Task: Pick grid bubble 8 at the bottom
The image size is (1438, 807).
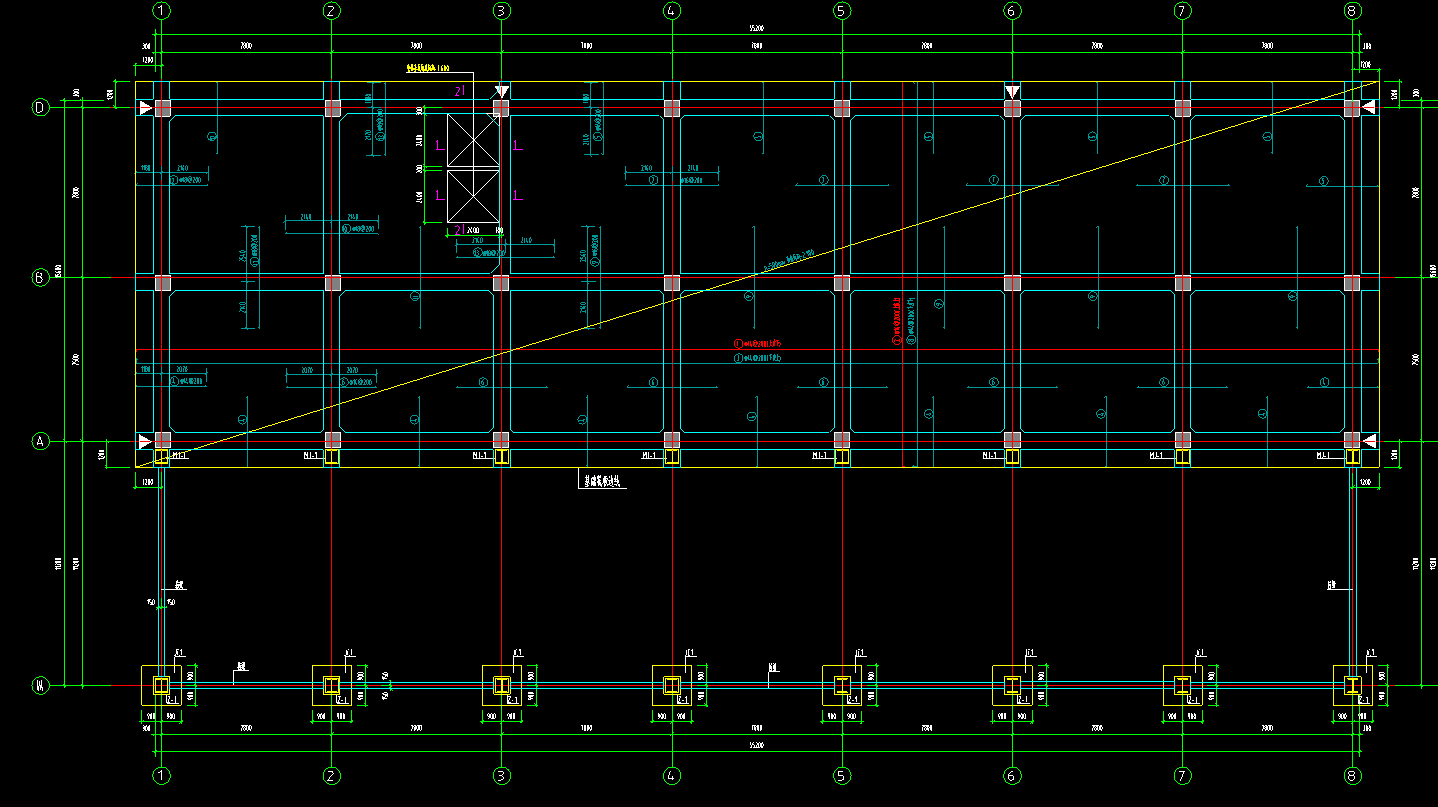Action: [x=1352, y=775]
